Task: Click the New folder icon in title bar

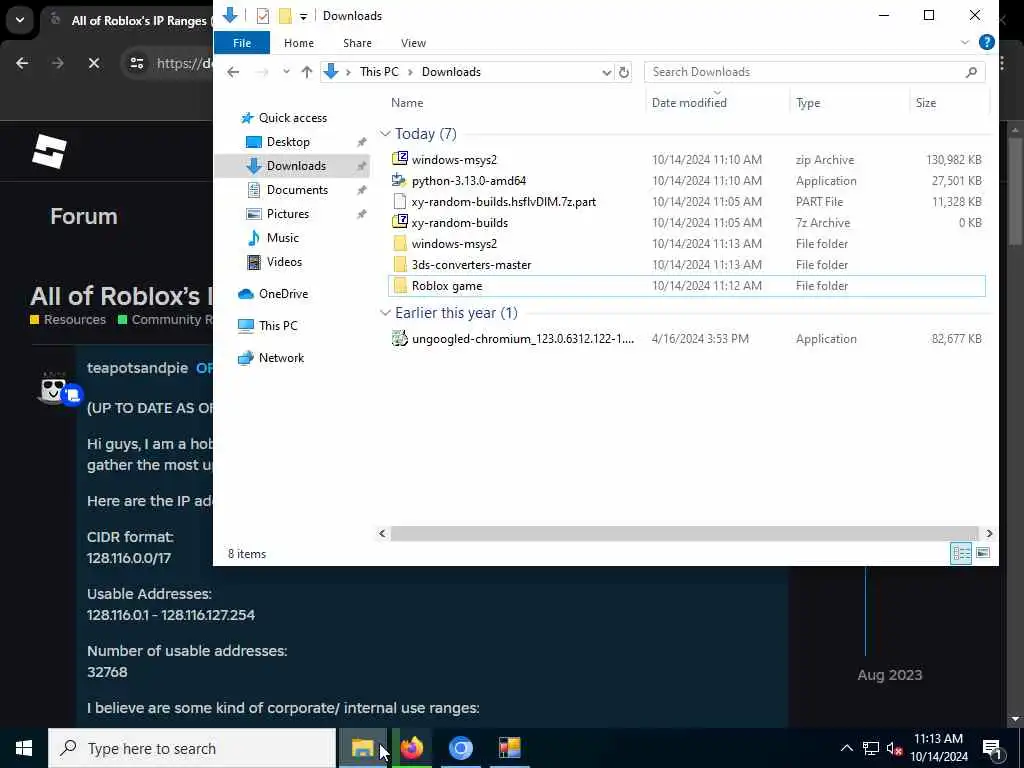Action: point(285,16)
